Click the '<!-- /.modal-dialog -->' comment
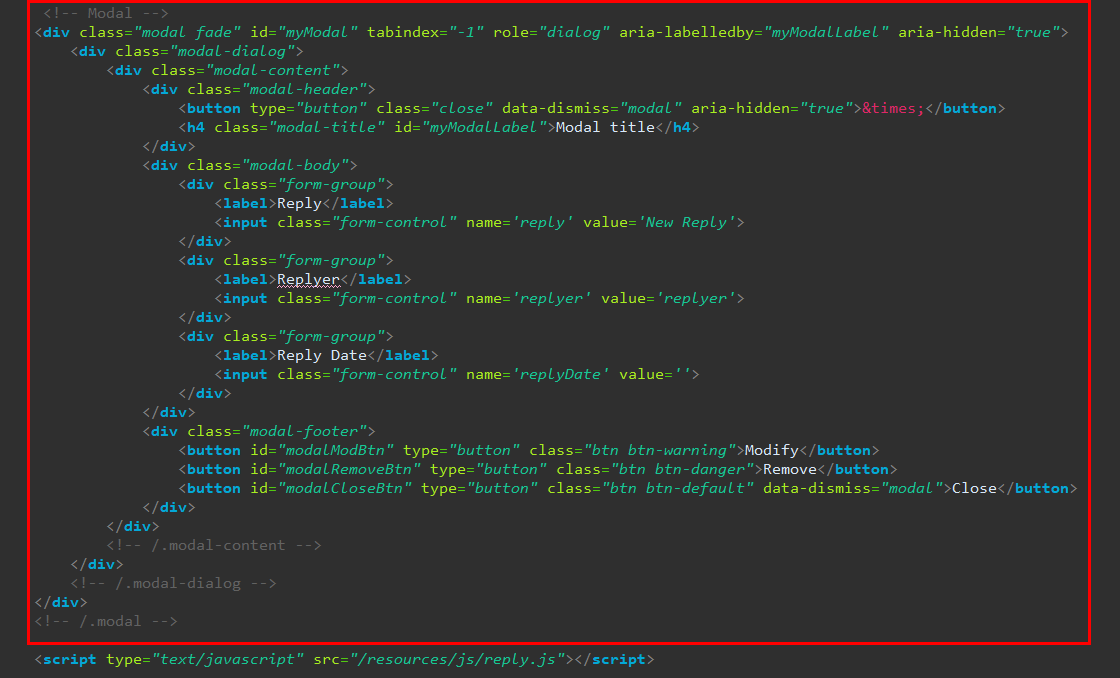 tap(174, 584)
